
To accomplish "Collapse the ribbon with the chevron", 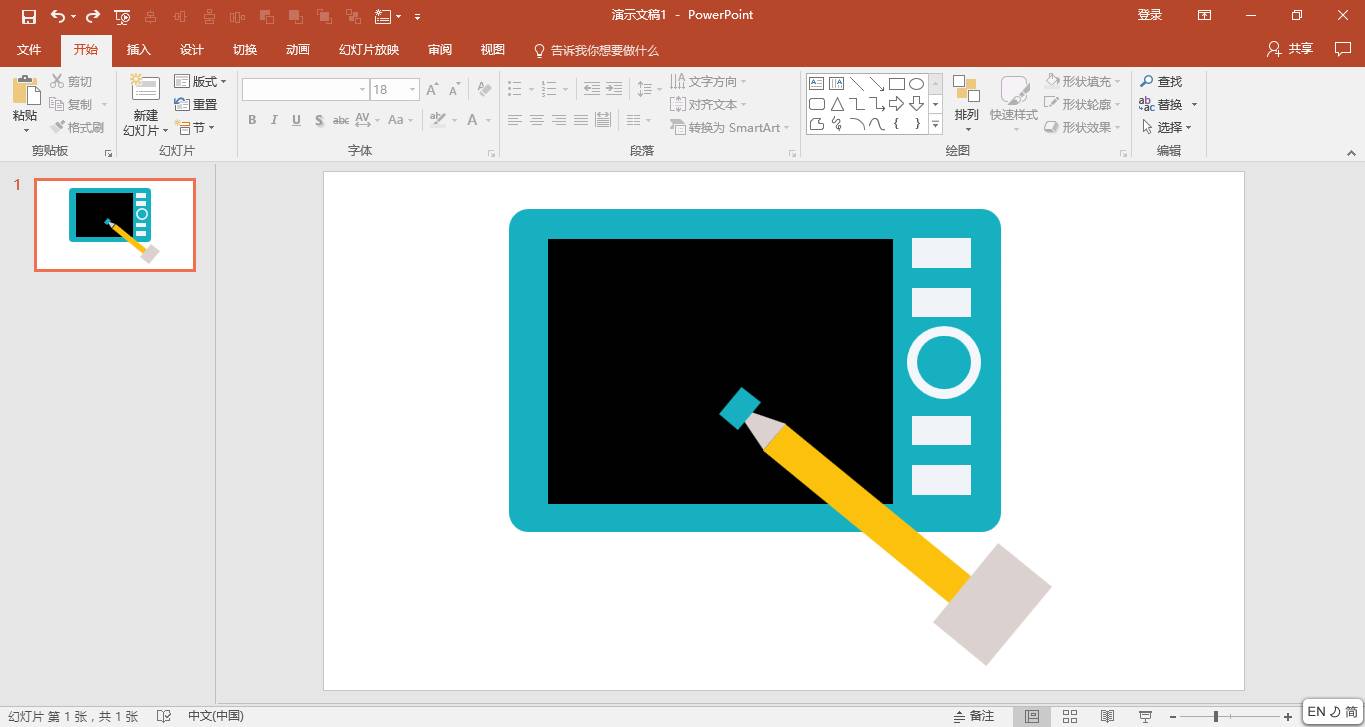I will 1351,153.
